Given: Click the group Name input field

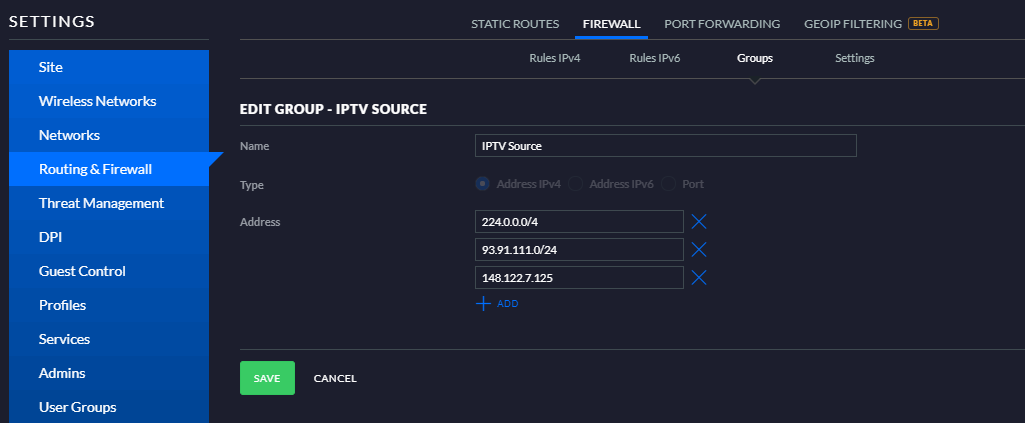Looking at the screenshot, I should pyautogui.click(x=666, y=146).
